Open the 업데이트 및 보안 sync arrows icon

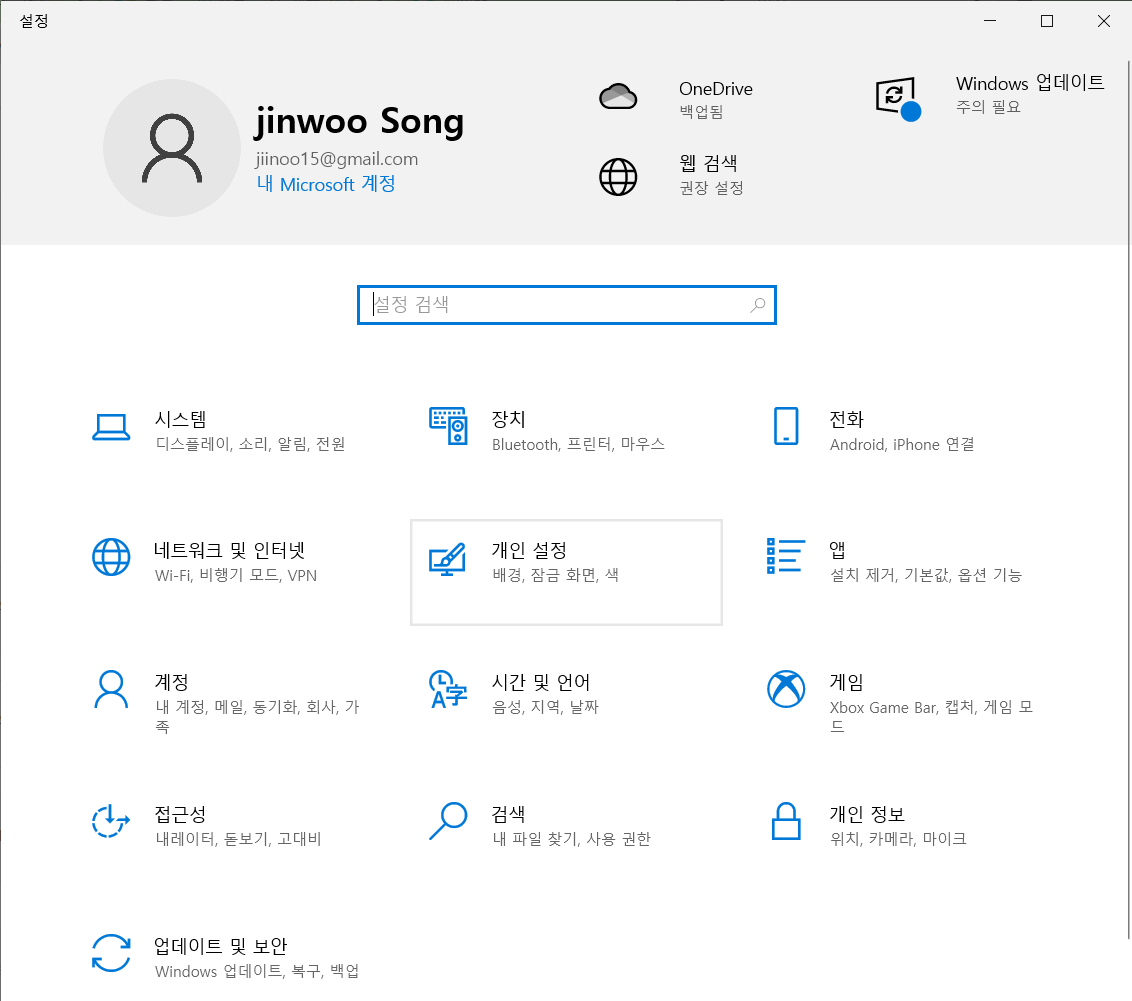coord(111,953)
